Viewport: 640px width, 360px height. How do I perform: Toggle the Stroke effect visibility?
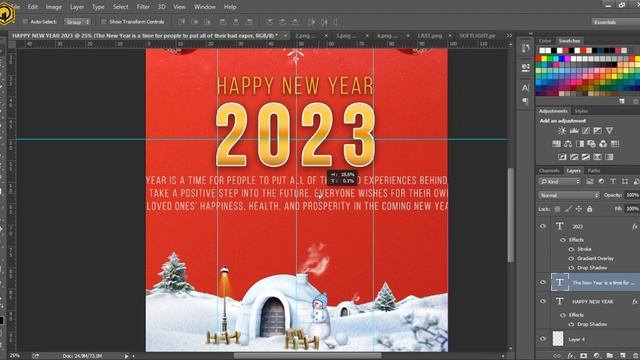[571, 249]
